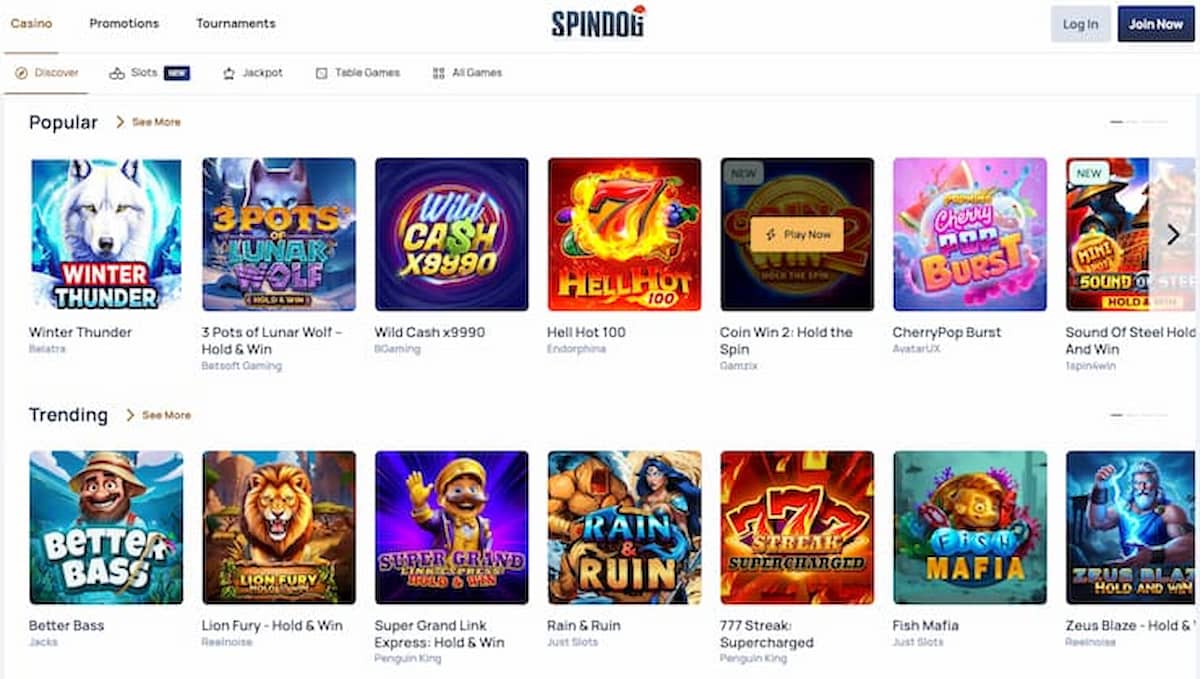Viewport: 1200px width, 679px height.
Task: Select the Slots cherries icon
Action: pos(117,73)
